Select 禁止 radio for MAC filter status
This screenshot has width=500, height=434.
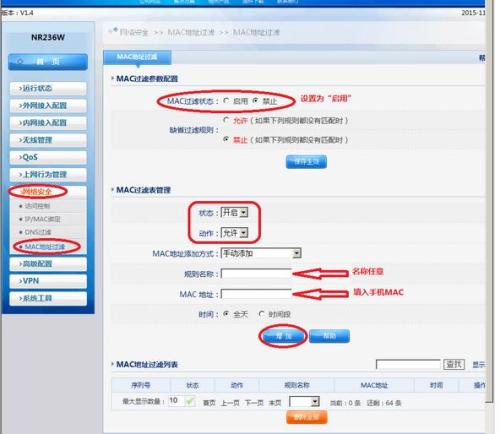tap(256, 100)
